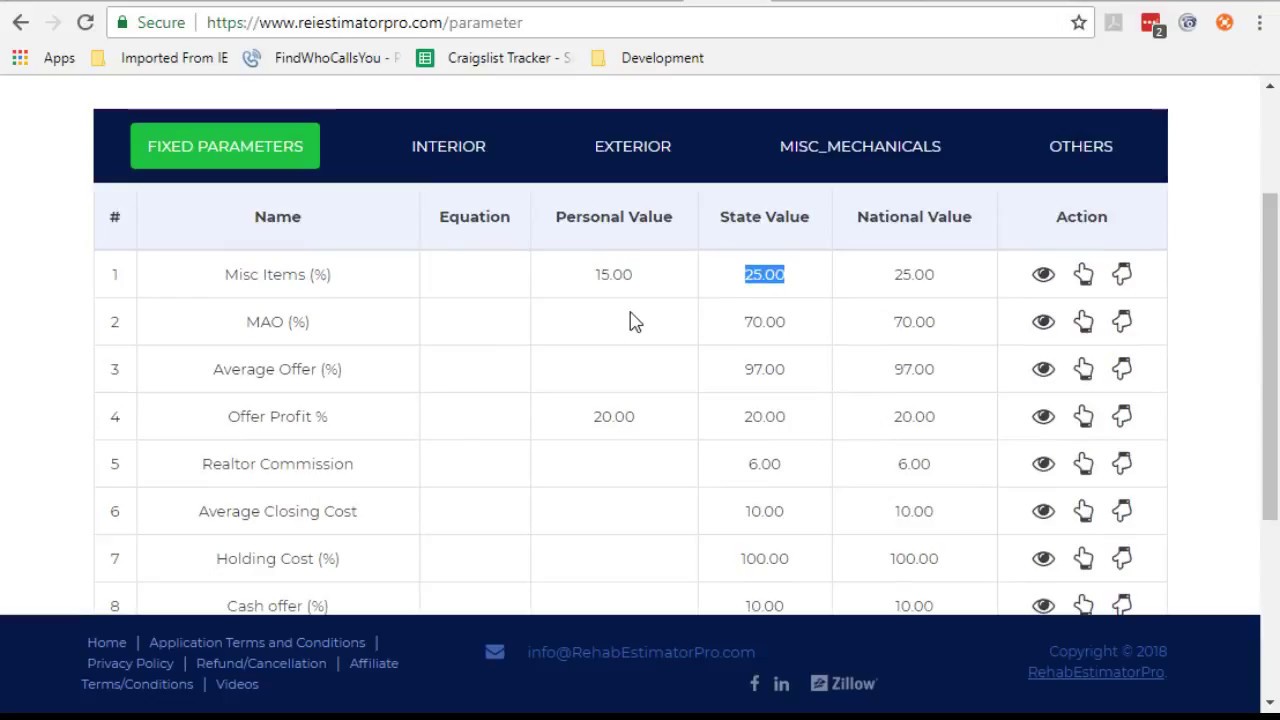Reload the page
The height and width of the screenshot is (720, 1280).
coord(85,22)
